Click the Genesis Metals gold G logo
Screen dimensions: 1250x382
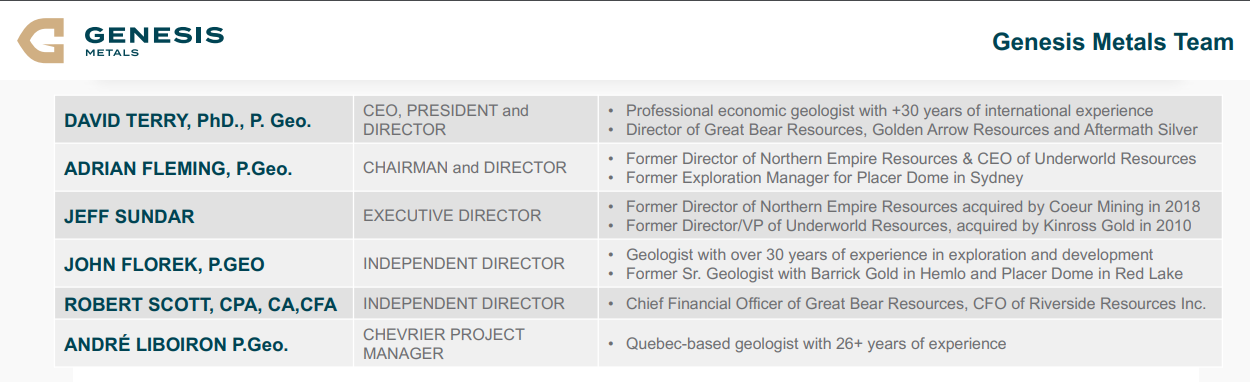tap(43, 42)
